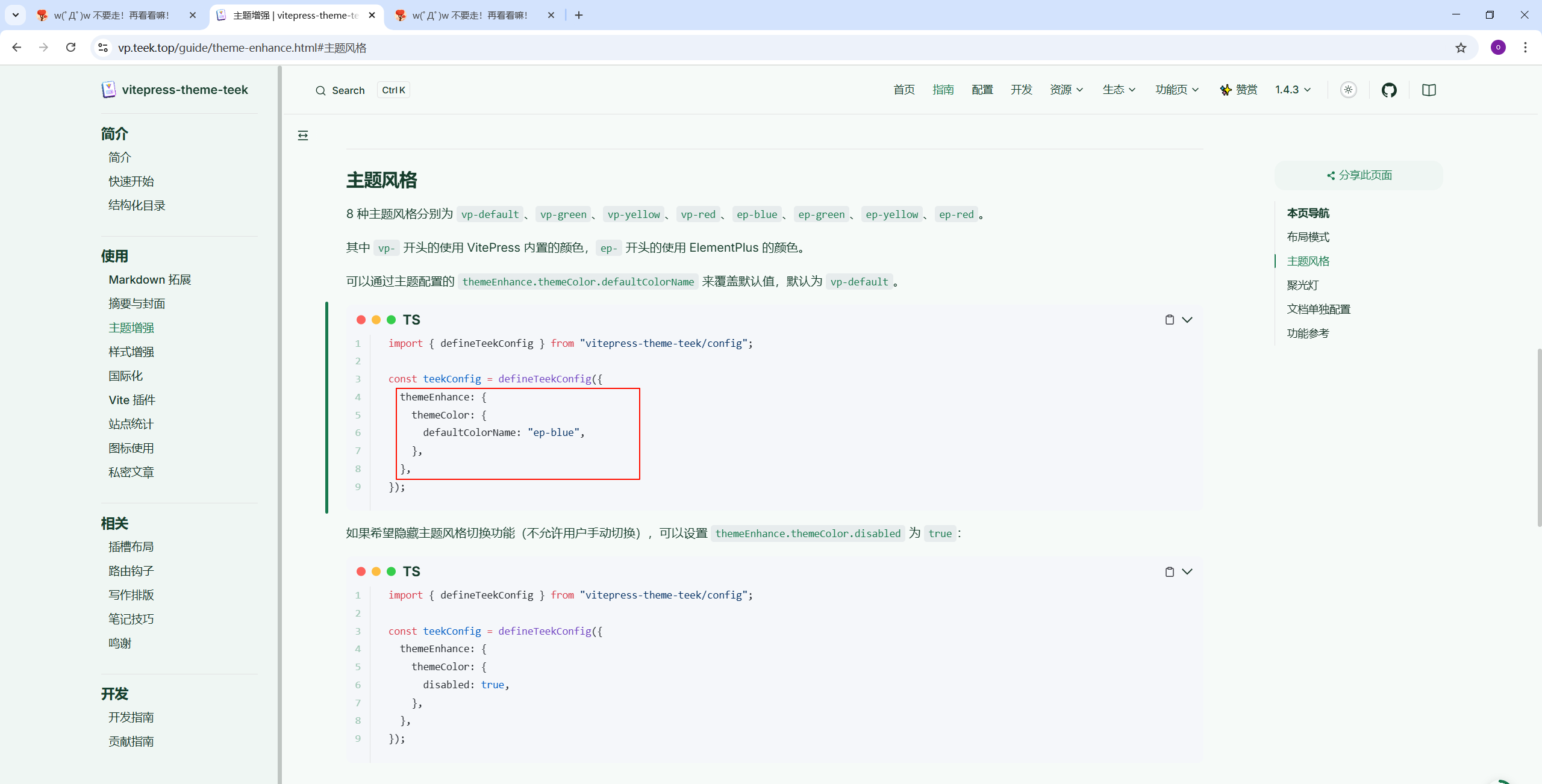The width and height of the screenshot is (1542, 784).
Task: Open 图标使用 in sidebar
Action: [131, 449]
